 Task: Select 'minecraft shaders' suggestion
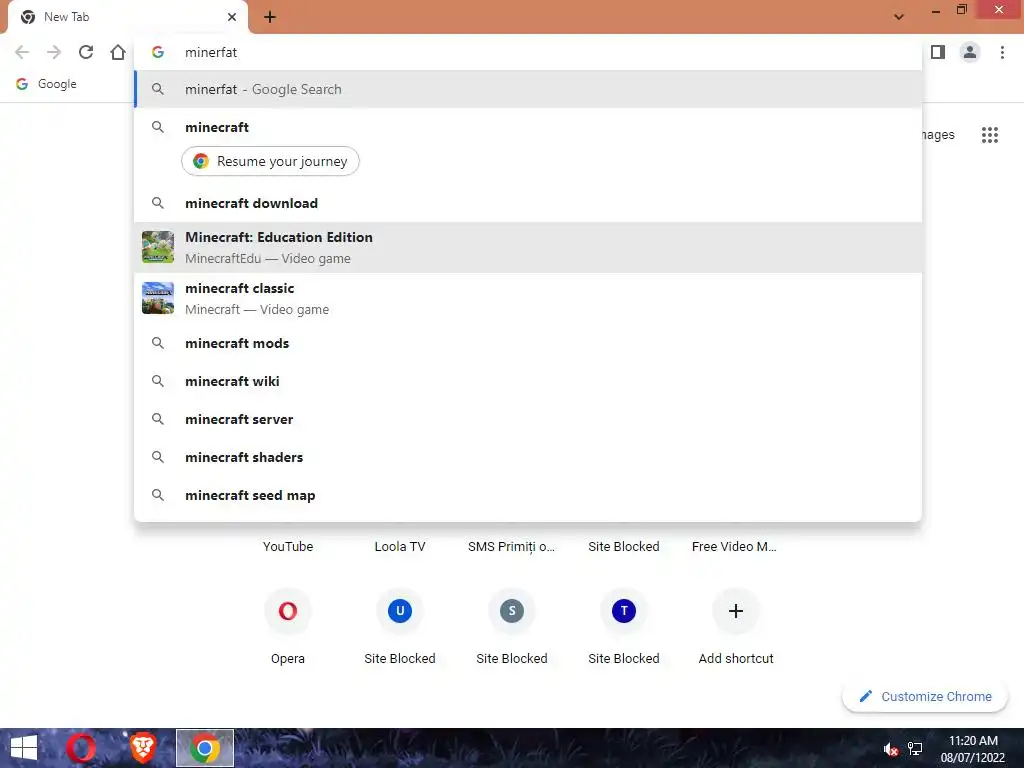click(528, 457)
